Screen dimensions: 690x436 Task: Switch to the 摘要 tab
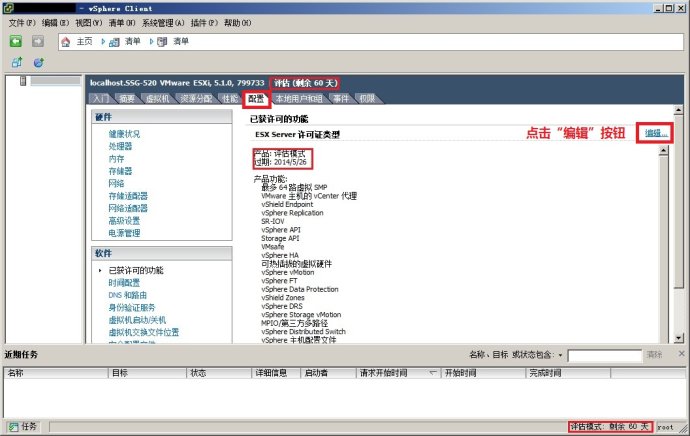point(127,99)
